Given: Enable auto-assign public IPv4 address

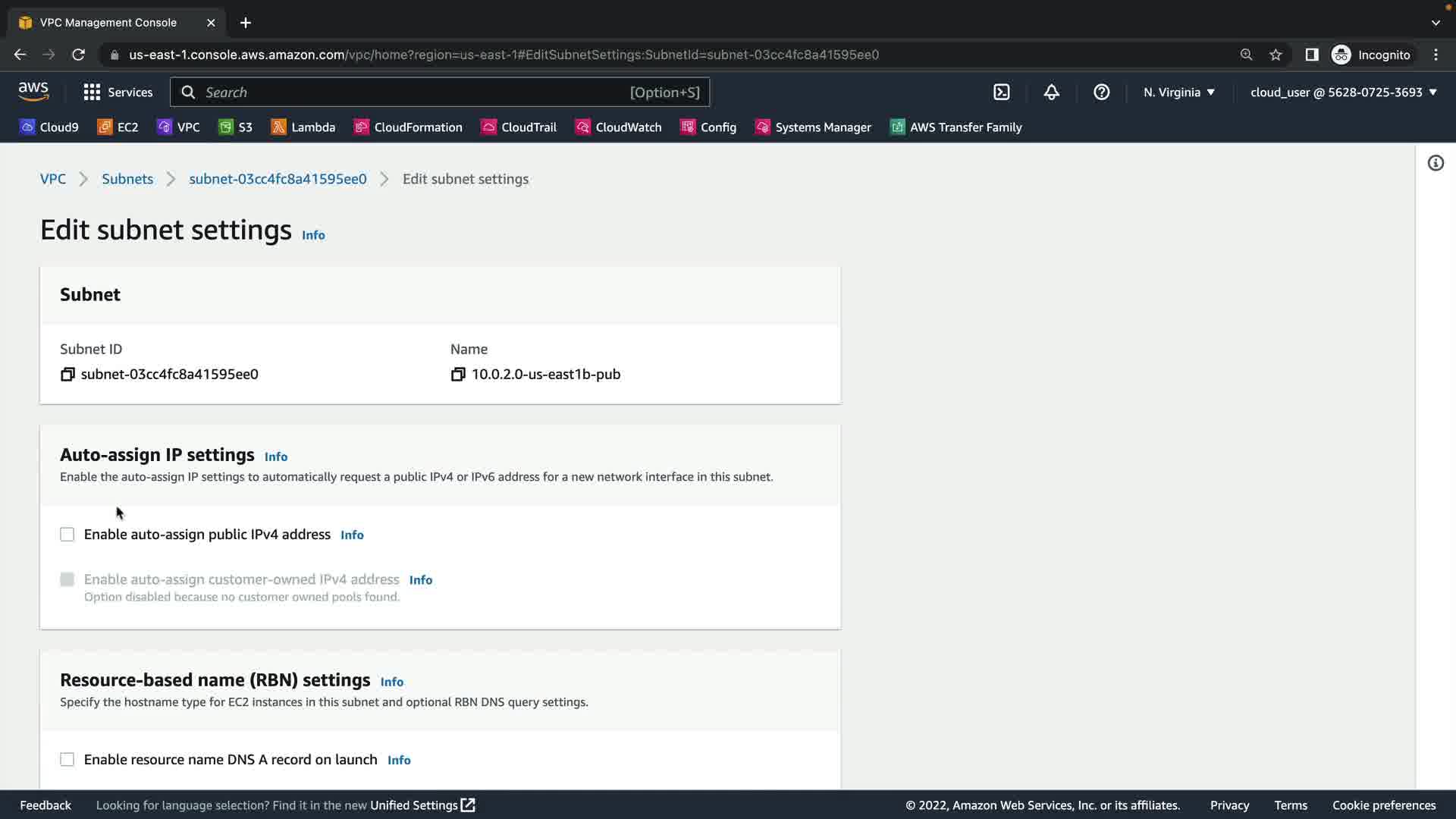Looking at the screenshot, I should pyautogui.click(x=67, y=535).
